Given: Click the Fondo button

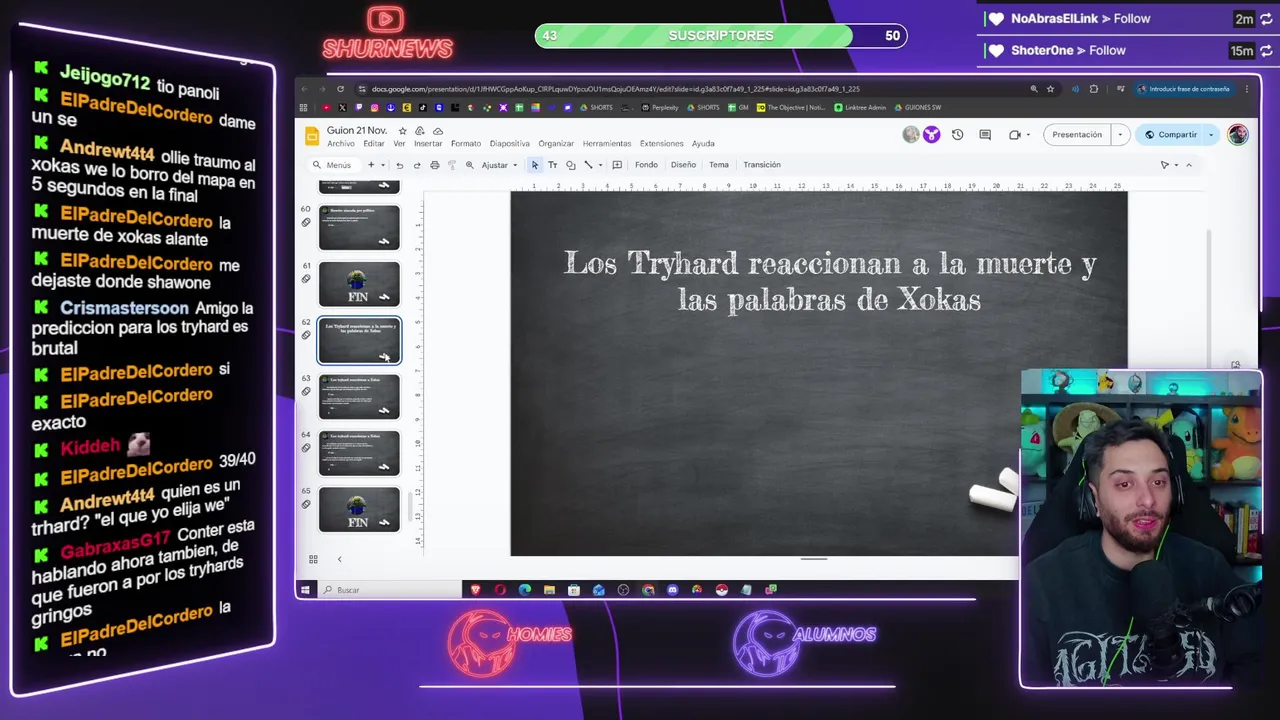Looking at the screenshot, I should (646, 165).
